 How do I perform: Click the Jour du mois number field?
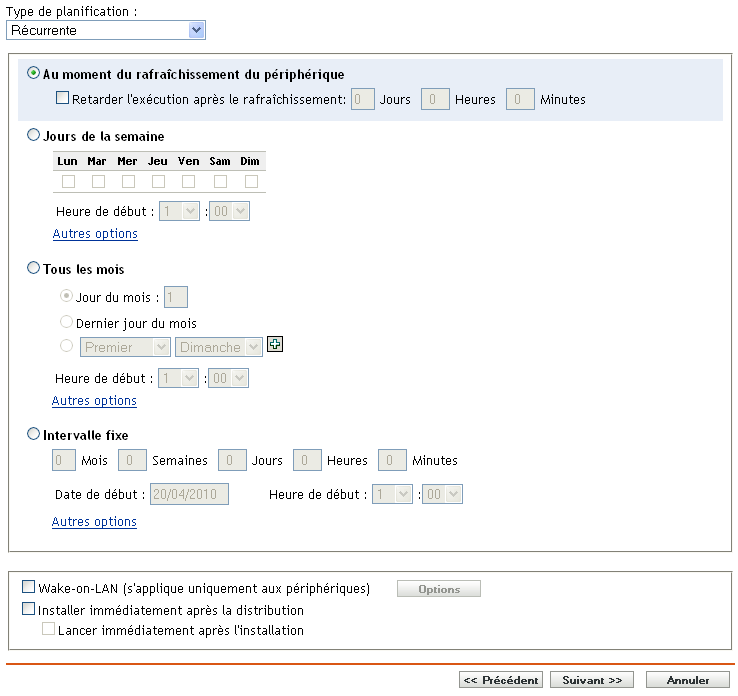click(x=176, y=297)
